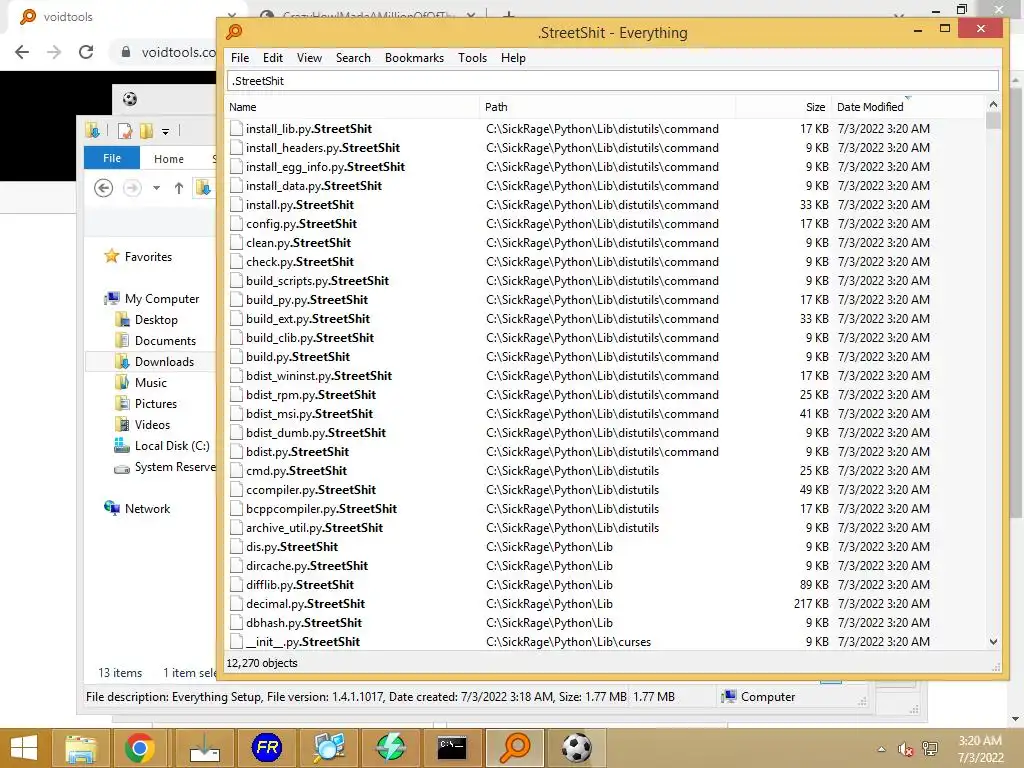Select the file icon of install_lib.py.StreetShit

(236, 129)
